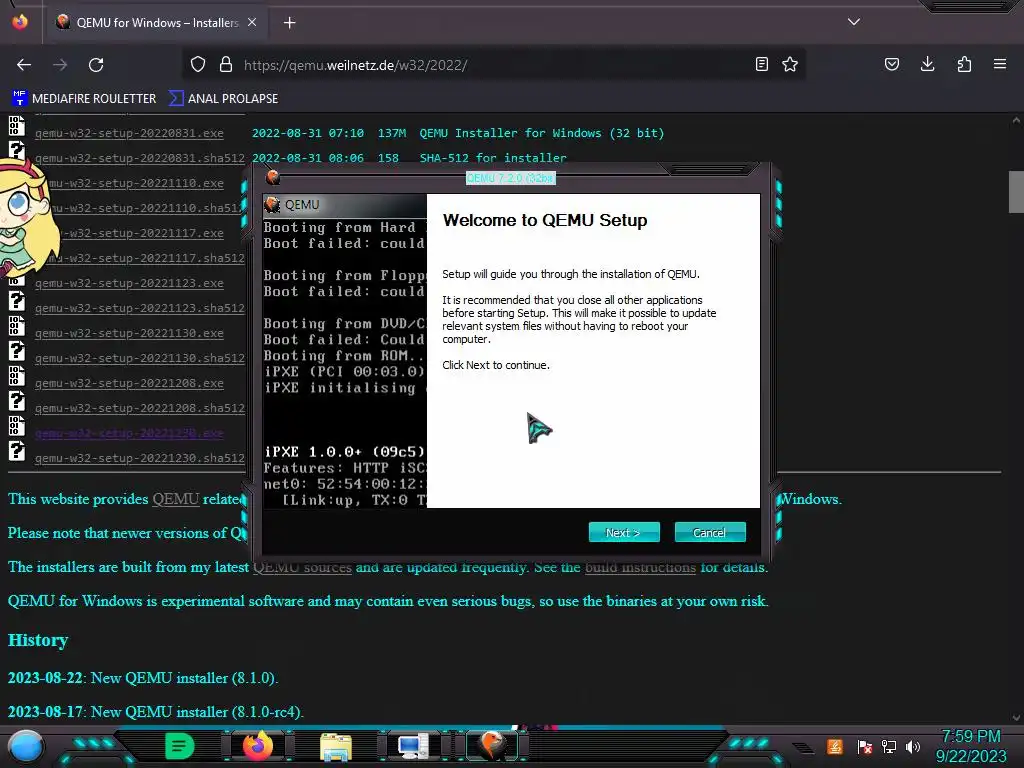Viewport: 1024px width, 768px height.
Task: Open the qemu-w32-setup-20221230.sha512 link
Action: [x=140, y=458]
